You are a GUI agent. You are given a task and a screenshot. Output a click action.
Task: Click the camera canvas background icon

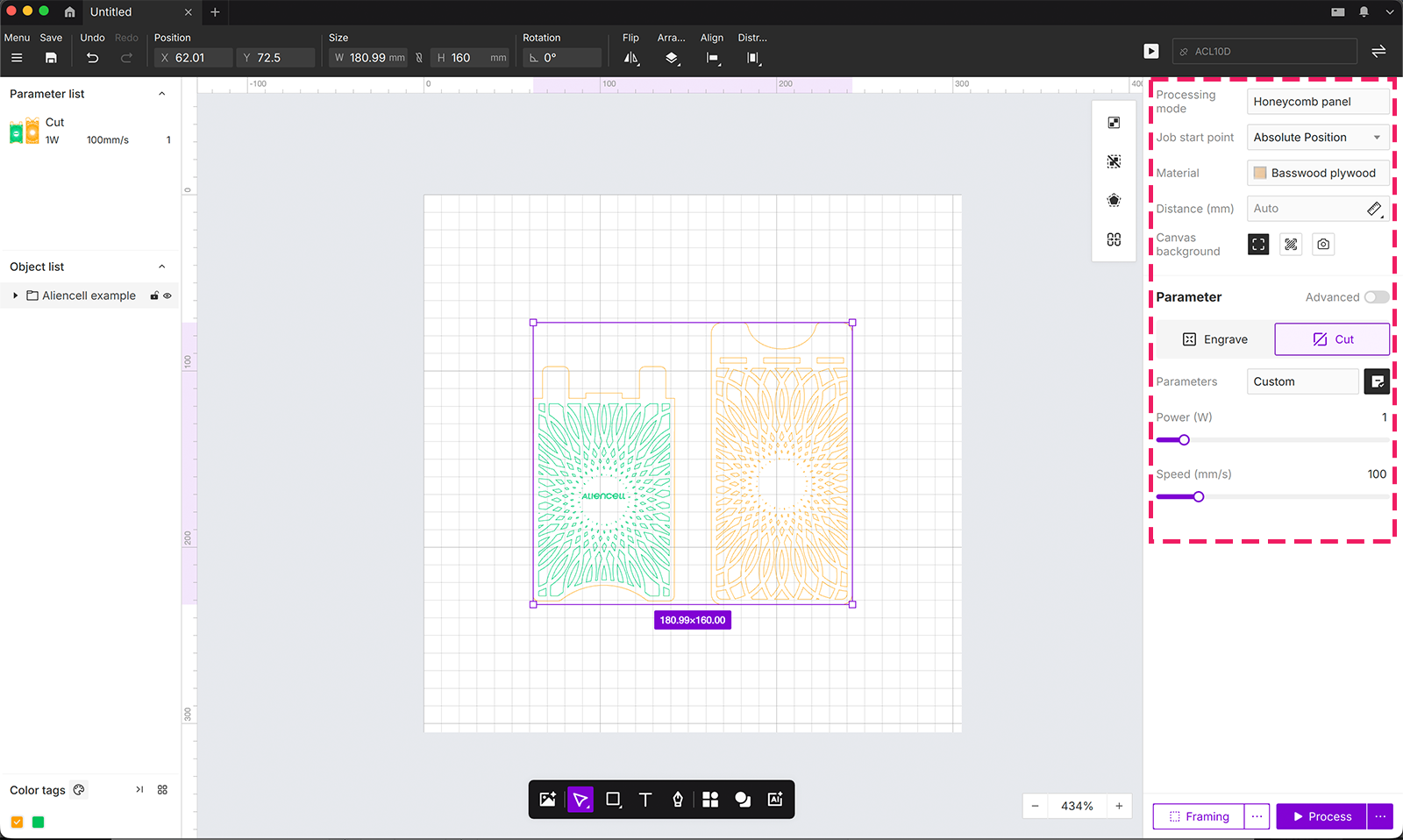coord(1323,245)
